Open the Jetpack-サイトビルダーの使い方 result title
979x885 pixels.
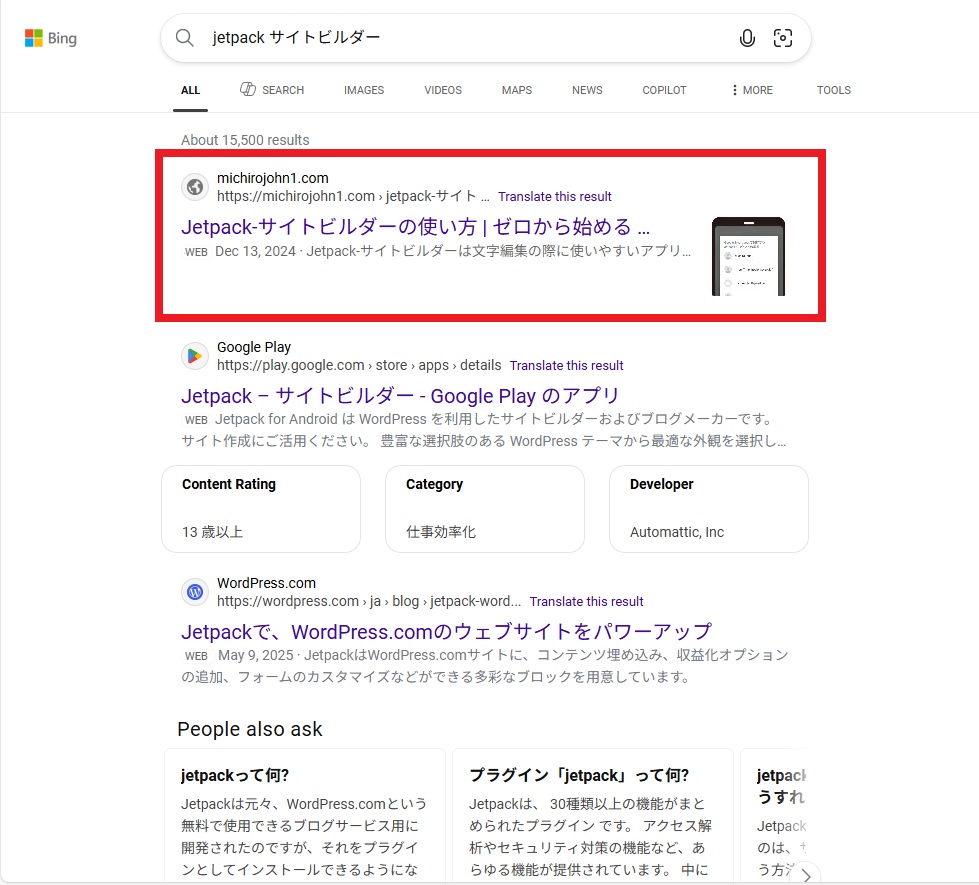(416, 226)
